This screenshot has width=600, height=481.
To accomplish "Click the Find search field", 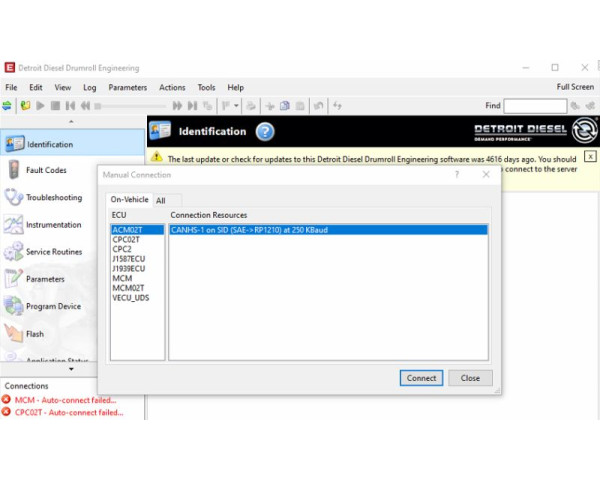I will (x=535, y=105).
